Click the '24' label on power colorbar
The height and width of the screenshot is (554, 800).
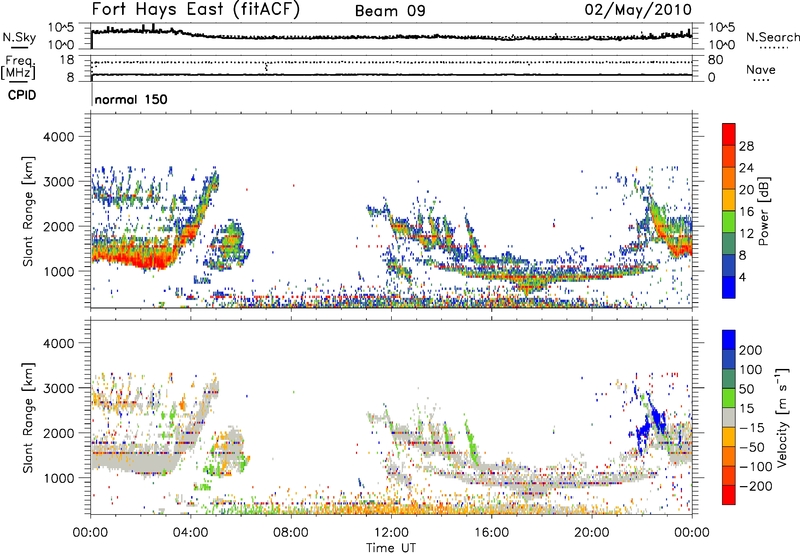click(x=746, y=168)
